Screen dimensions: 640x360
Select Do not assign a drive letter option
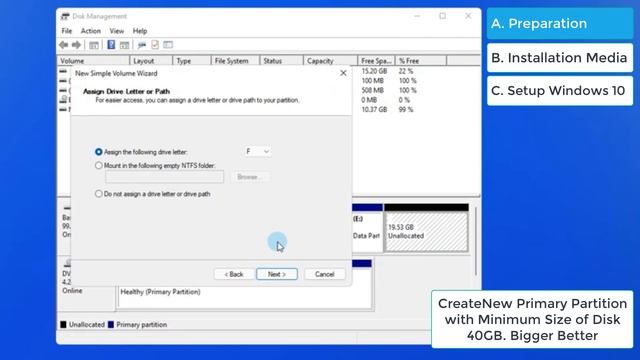point(98,194)
